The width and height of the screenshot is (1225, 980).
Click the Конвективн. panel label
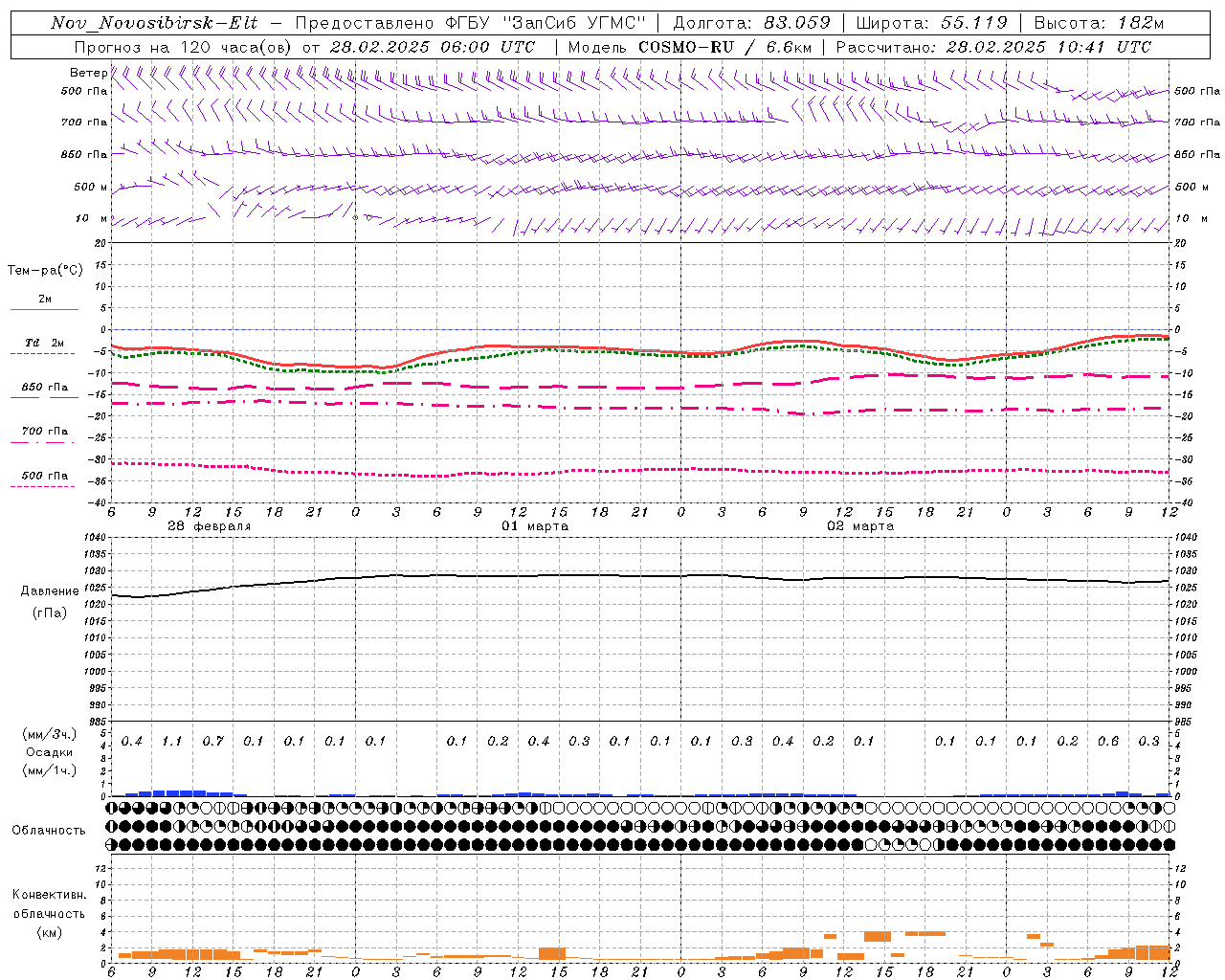[50, 895]
